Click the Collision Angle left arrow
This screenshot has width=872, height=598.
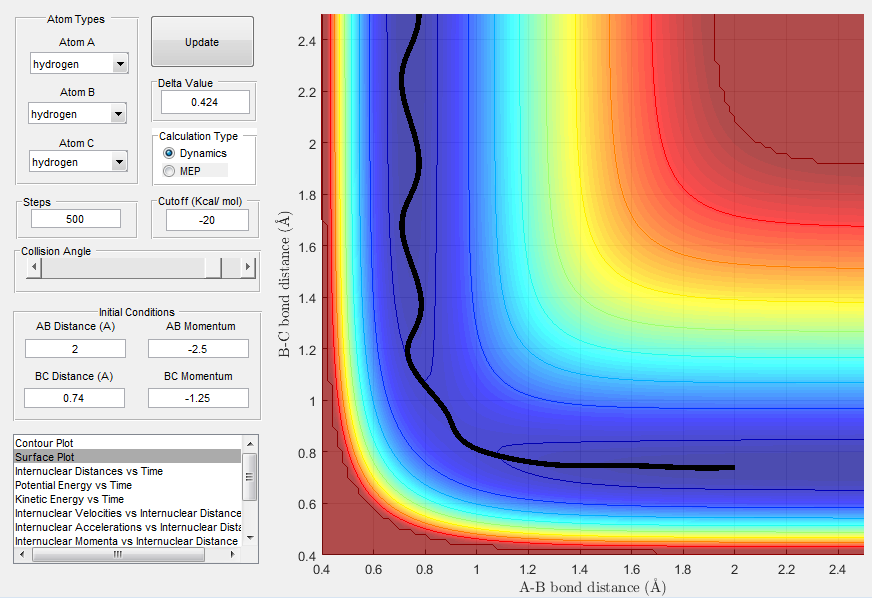pos(34,267)
